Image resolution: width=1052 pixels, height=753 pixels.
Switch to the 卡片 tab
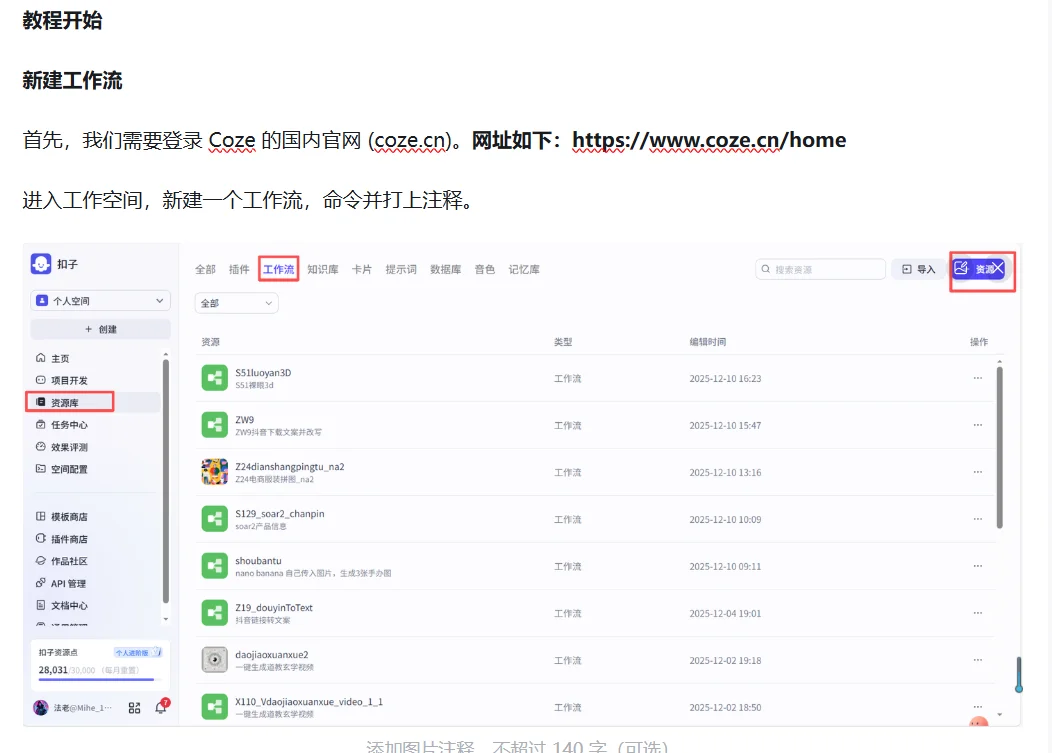pos(362,269)
